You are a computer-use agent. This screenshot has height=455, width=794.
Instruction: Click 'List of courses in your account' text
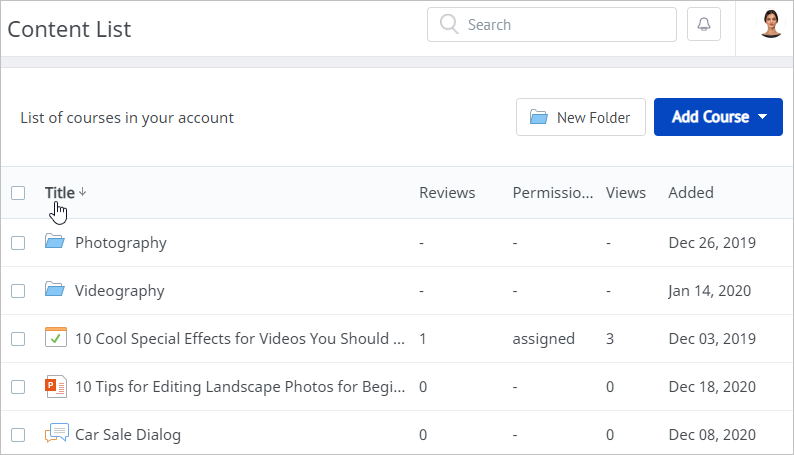pos(127,117)
